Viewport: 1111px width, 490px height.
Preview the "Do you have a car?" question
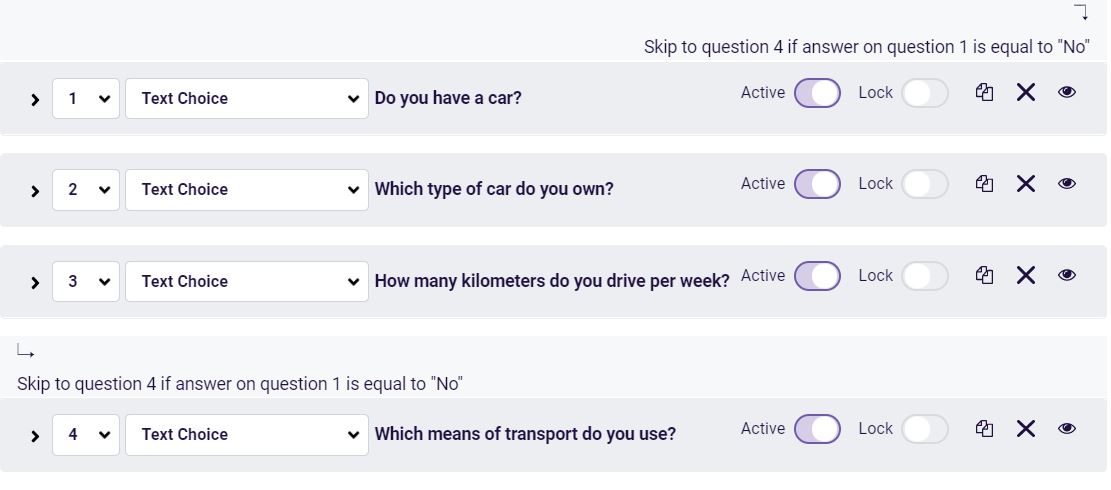point(1067,92)
